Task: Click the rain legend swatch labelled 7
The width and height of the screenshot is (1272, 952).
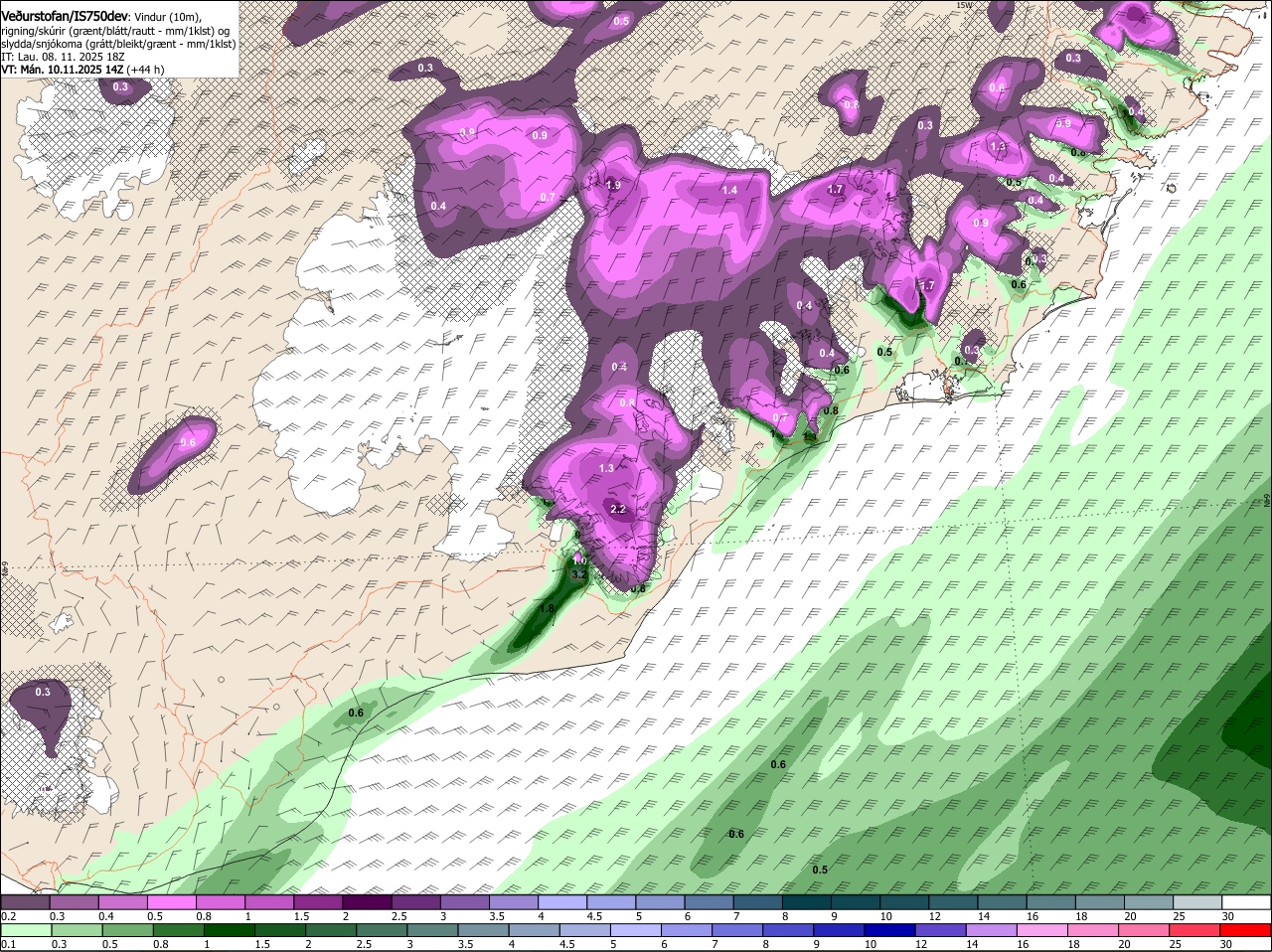Action: 736,929
